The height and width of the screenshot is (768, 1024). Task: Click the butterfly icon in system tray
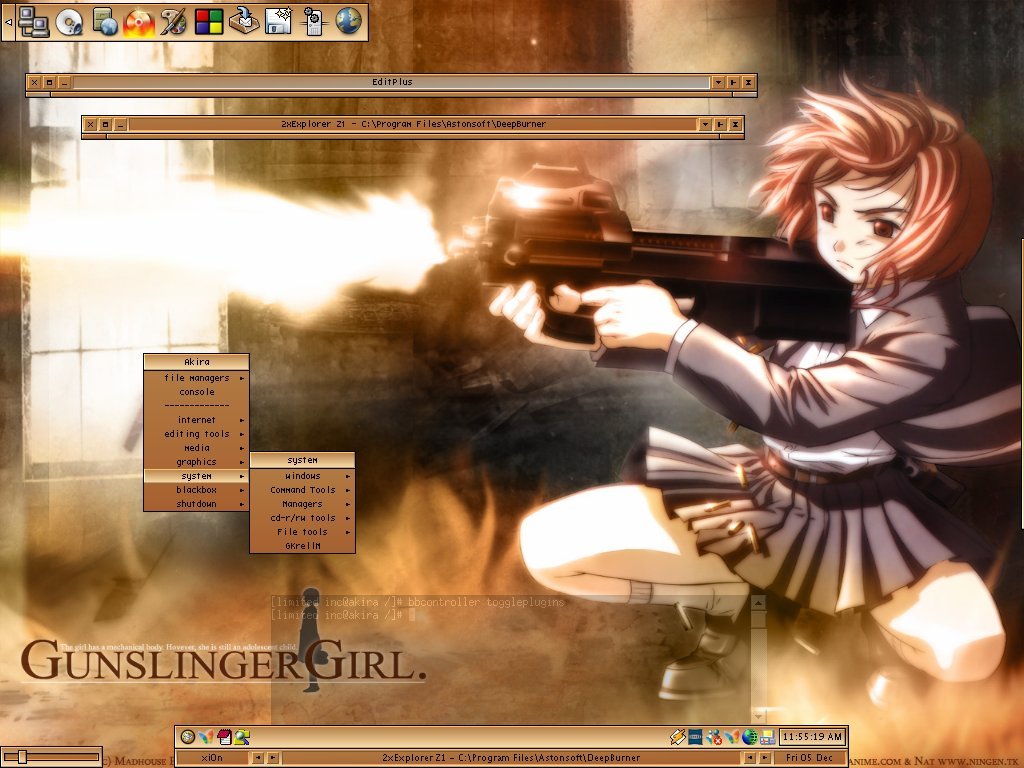tap(732, 737)
